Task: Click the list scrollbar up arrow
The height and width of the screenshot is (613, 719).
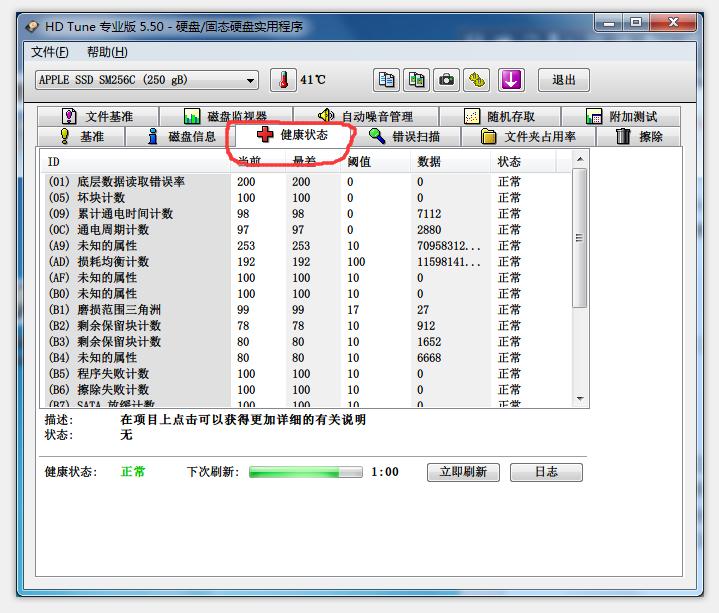Action: 580,160
